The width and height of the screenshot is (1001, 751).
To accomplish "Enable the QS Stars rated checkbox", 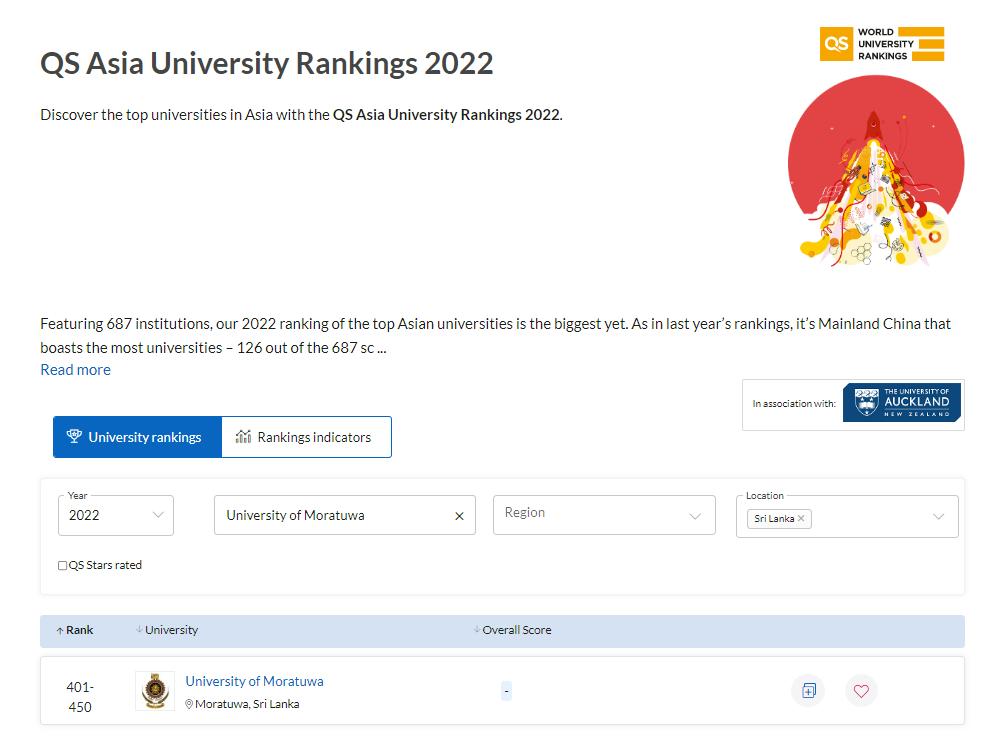I will coord(63,565).
